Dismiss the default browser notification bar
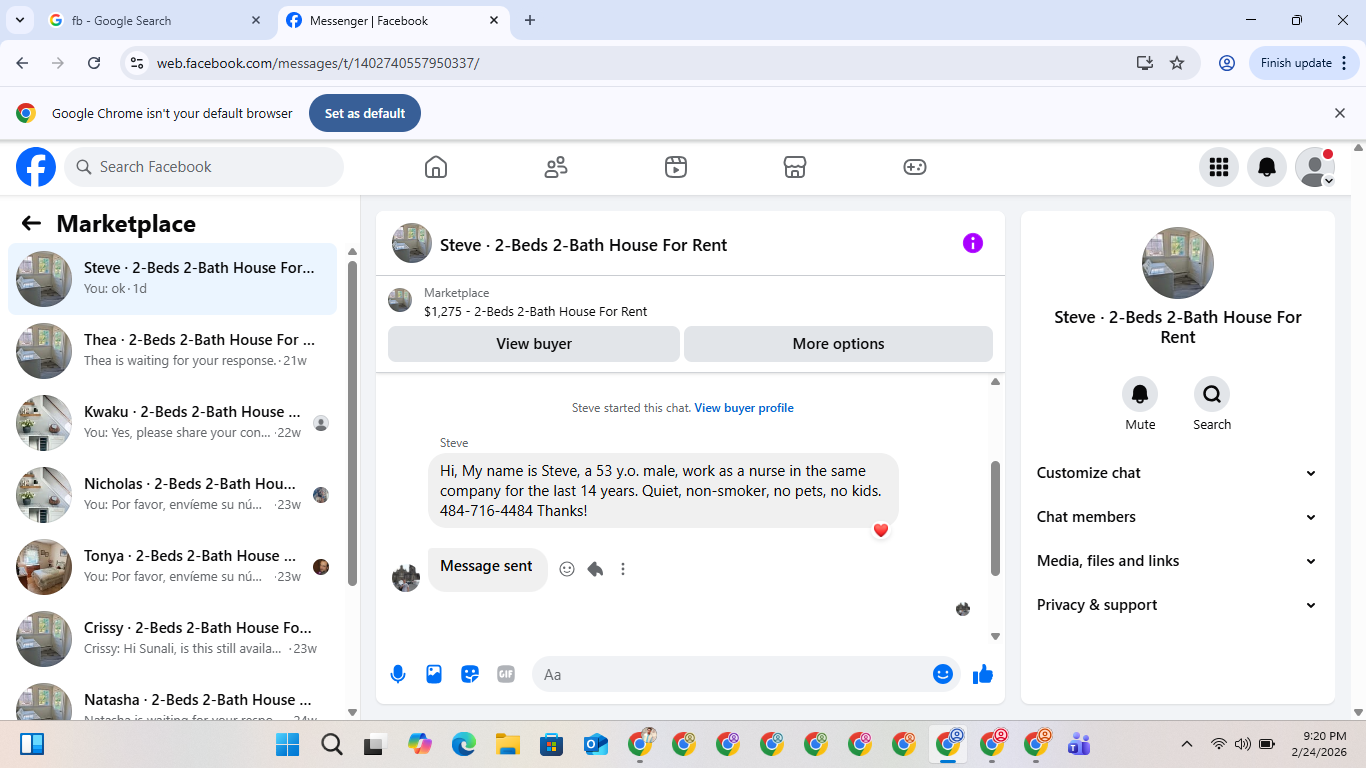 1340,113
